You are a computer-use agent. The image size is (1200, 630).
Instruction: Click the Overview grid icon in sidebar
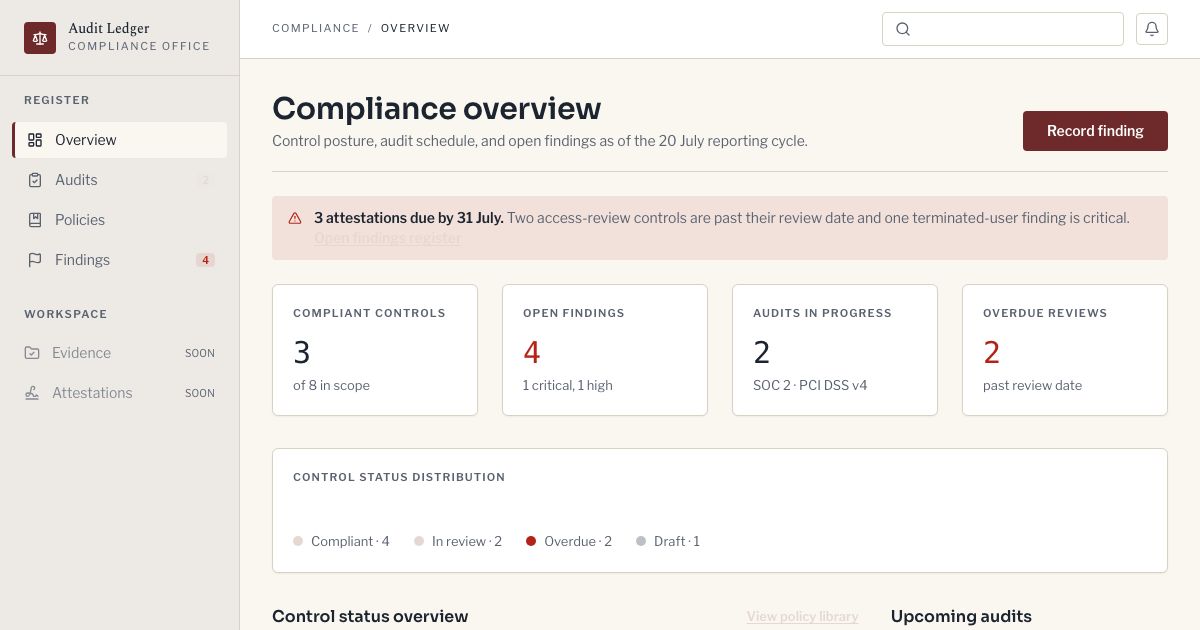tap(35, 140)
